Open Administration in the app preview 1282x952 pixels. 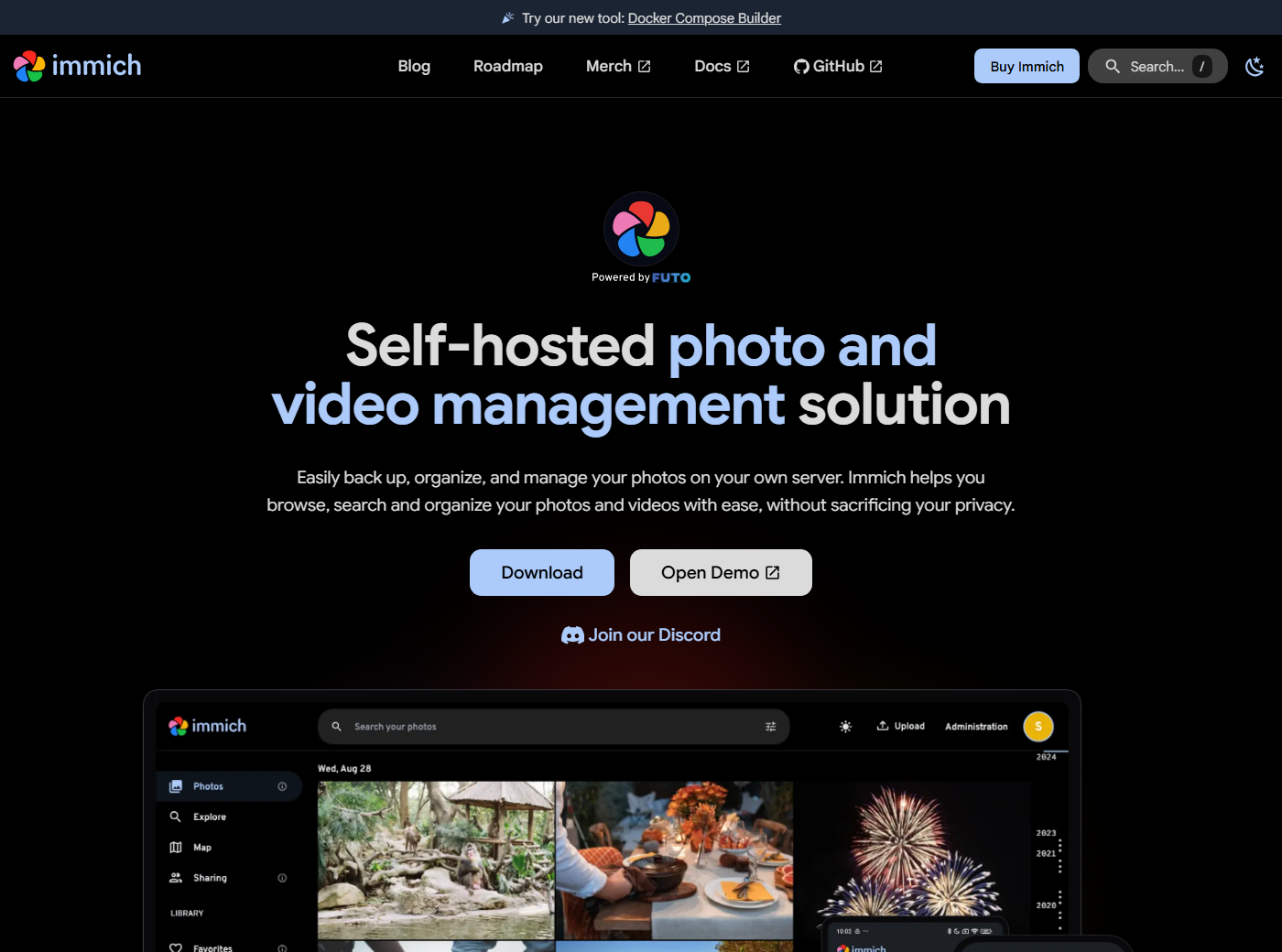[x=976, y=727]
